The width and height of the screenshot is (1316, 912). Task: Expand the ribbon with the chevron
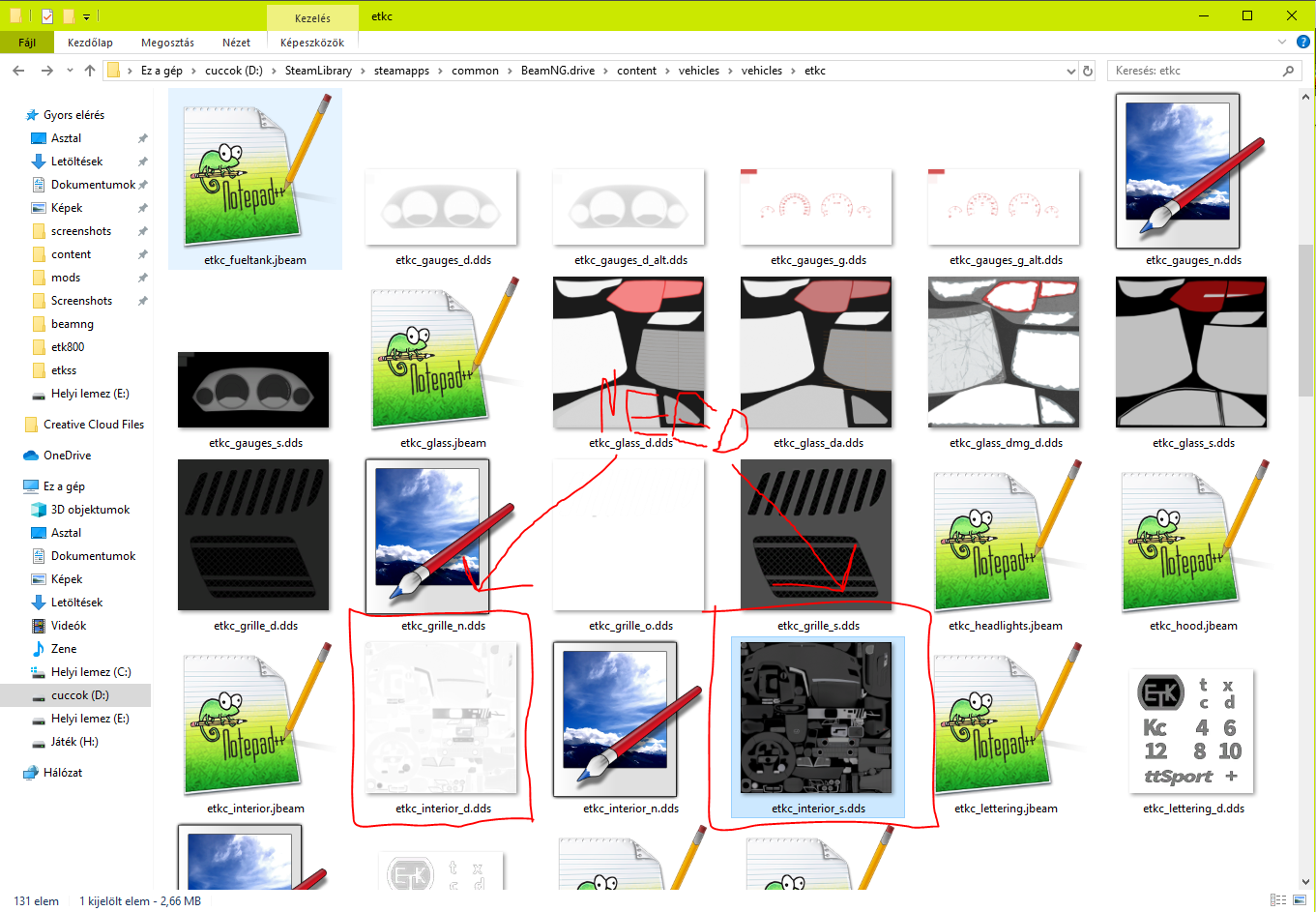click(1282, 43)
